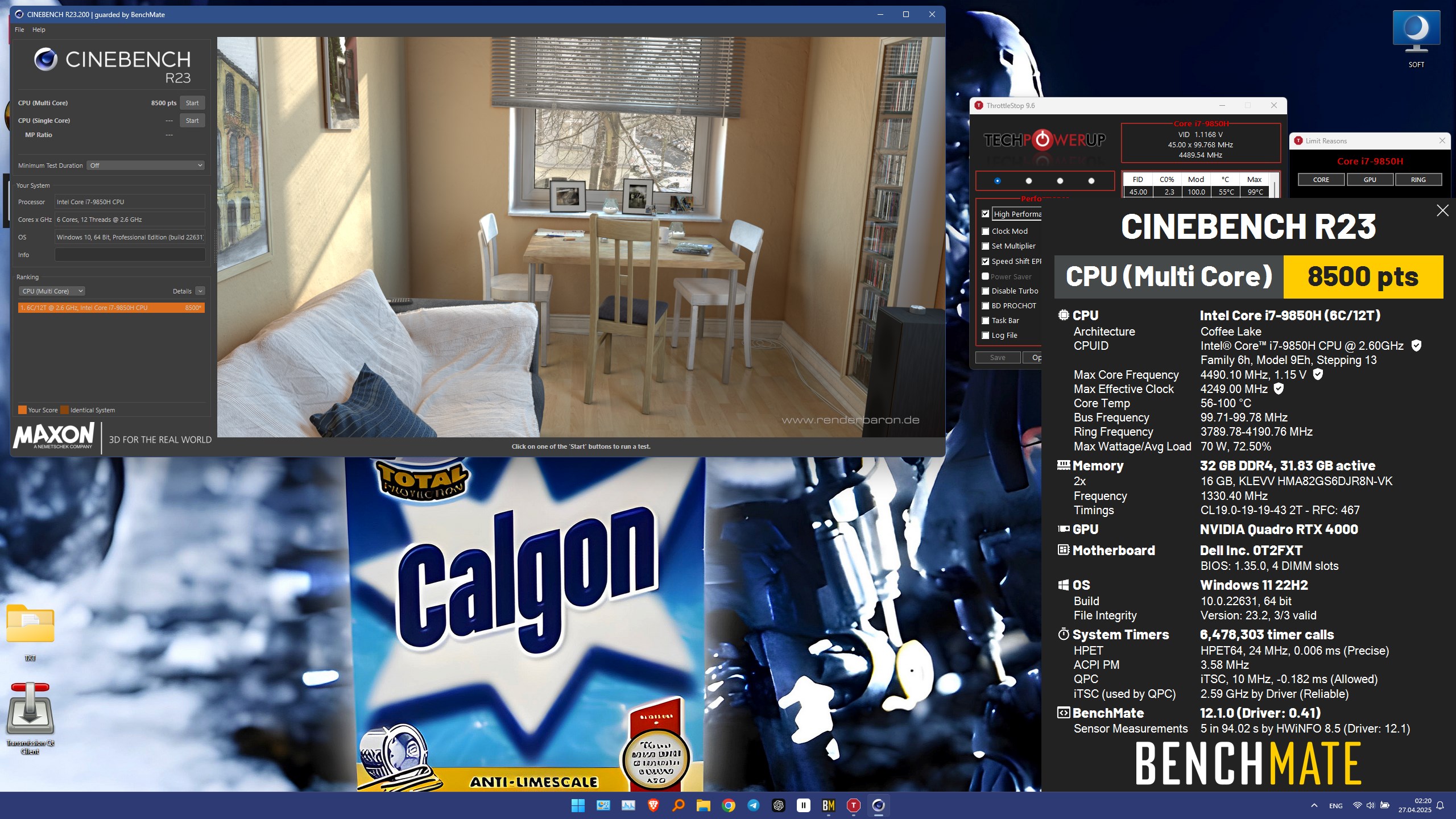The height and width of the screenshot is (819, 1456).
Task: Start the CPU (Single Core) test
Action: pyautogui.click(x=192, y=121)
